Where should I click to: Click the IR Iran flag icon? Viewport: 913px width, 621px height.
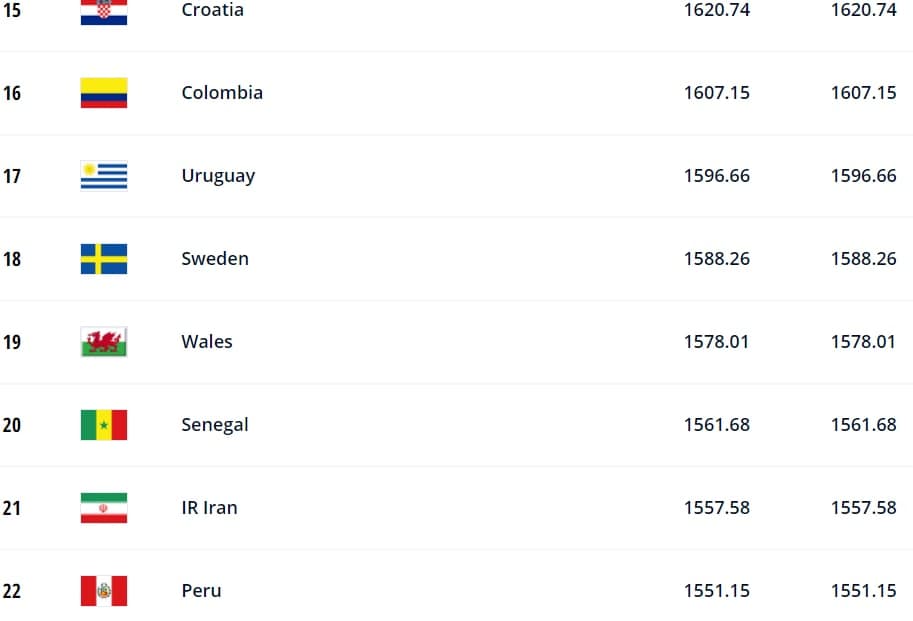click(x=104, y=508)
